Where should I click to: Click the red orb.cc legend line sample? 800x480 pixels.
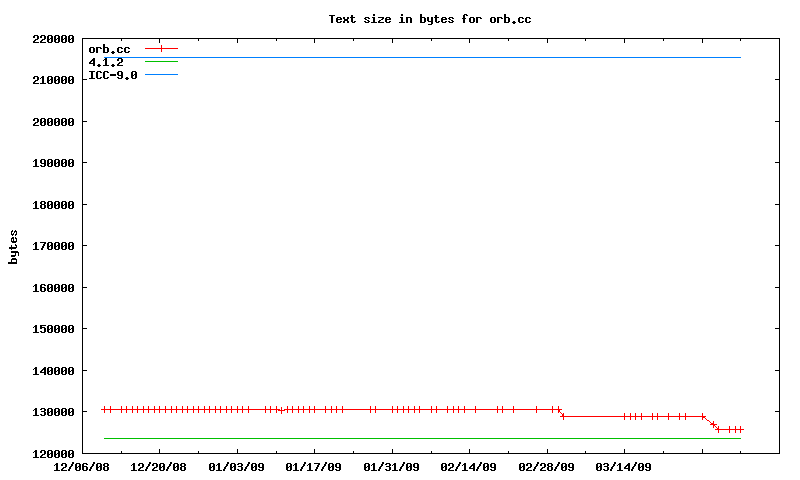[161, 48]
